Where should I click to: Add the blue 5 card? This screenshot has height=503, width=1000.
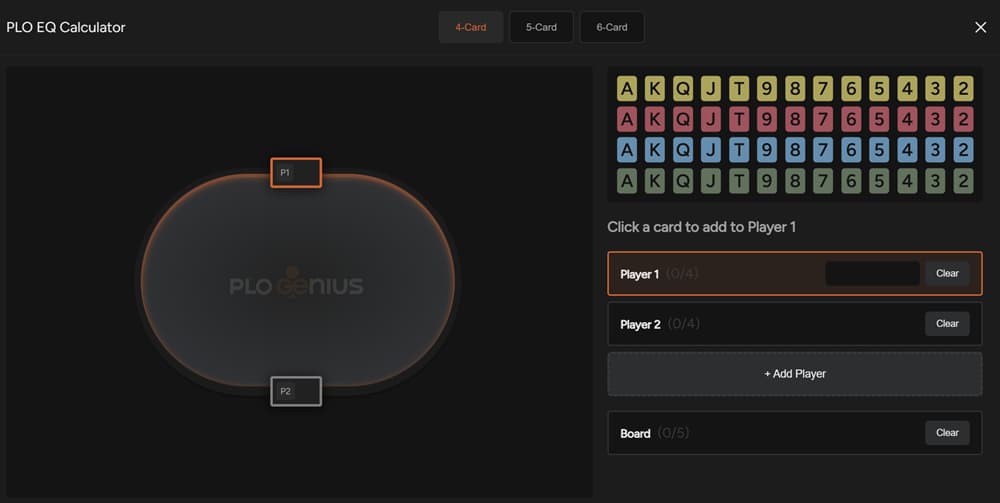click(x=879, y=150)
